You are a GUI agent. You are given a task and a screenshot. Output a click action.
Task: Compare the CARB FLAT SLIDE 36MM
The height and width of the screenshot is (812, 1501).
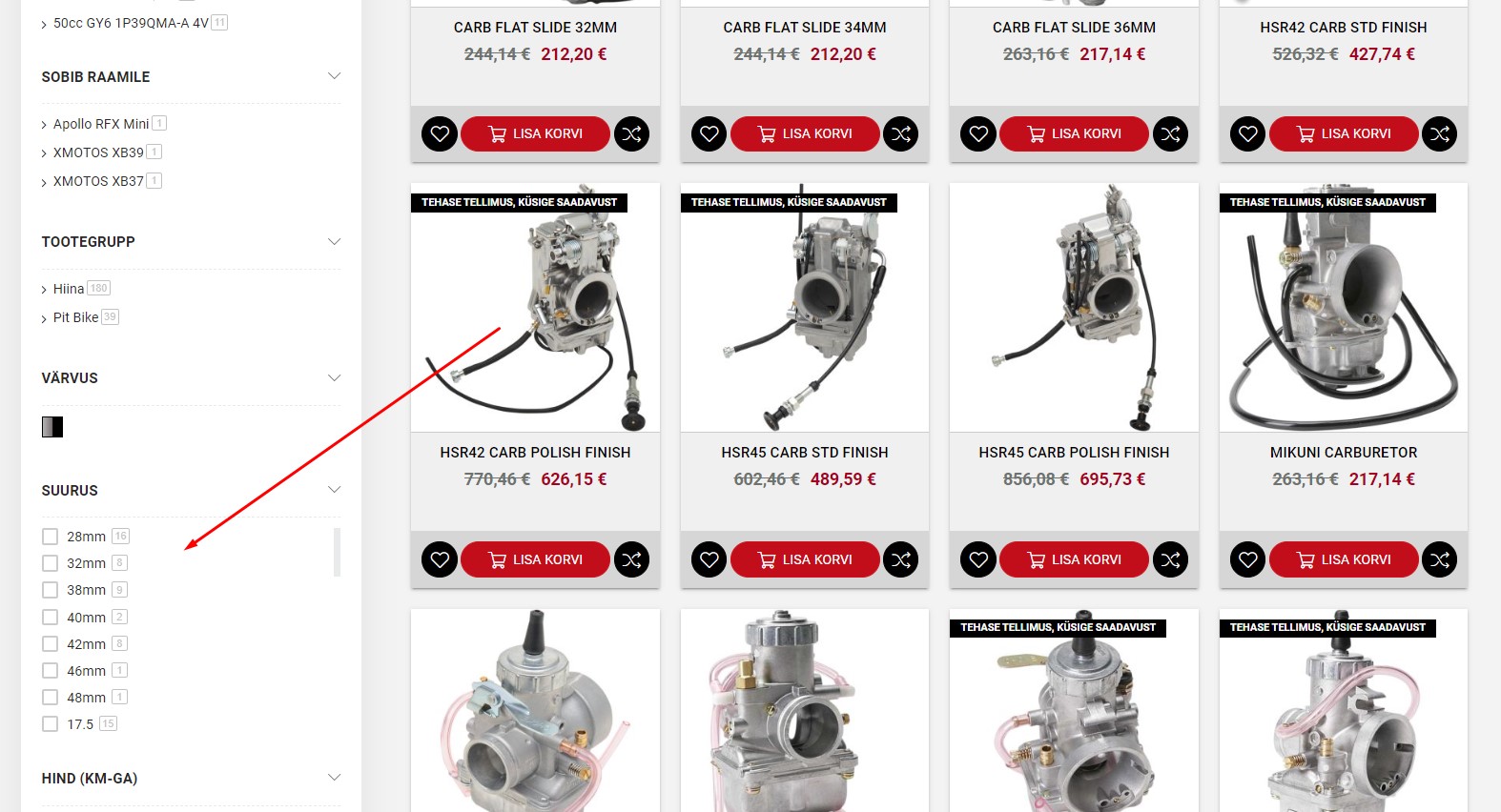pos(1171,134)
